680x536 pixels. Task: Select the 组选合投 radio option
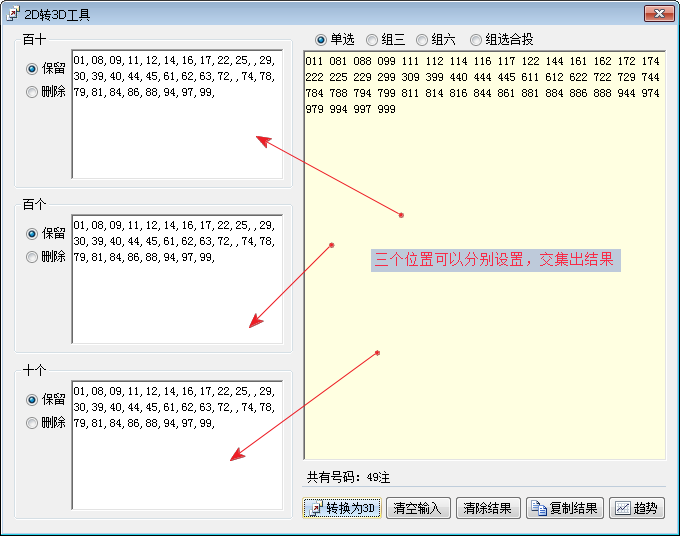point(475,40)
